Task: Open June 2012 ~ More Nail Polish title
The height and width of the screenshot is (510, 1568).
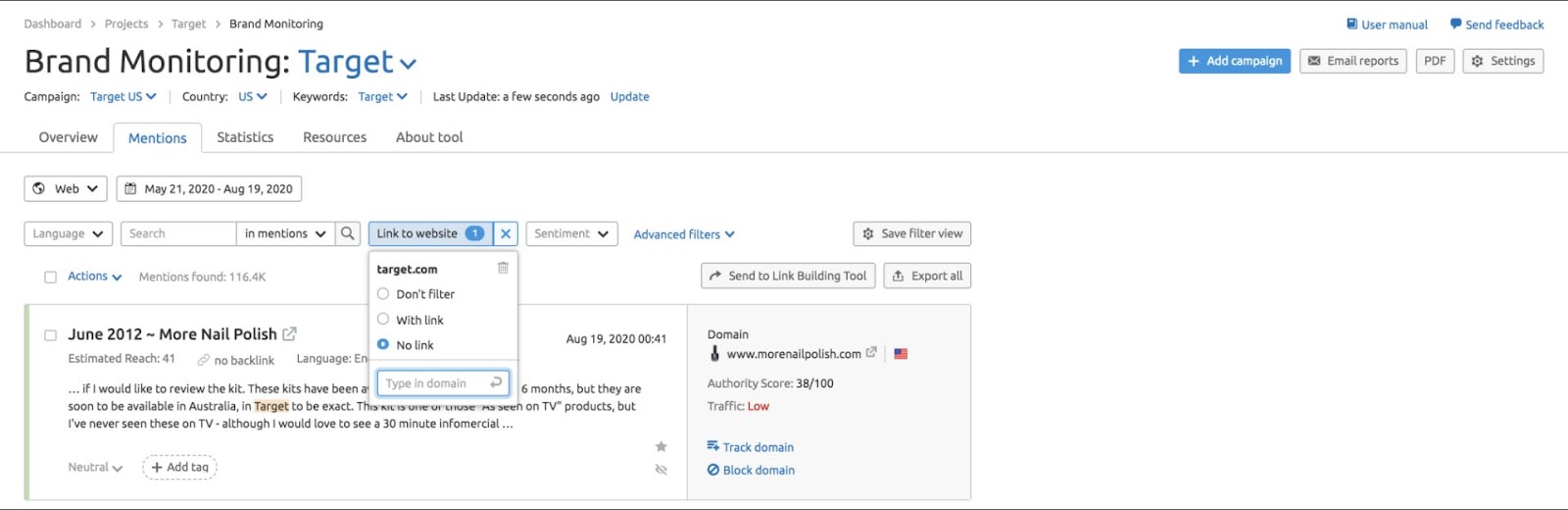Action: point(172,334)
